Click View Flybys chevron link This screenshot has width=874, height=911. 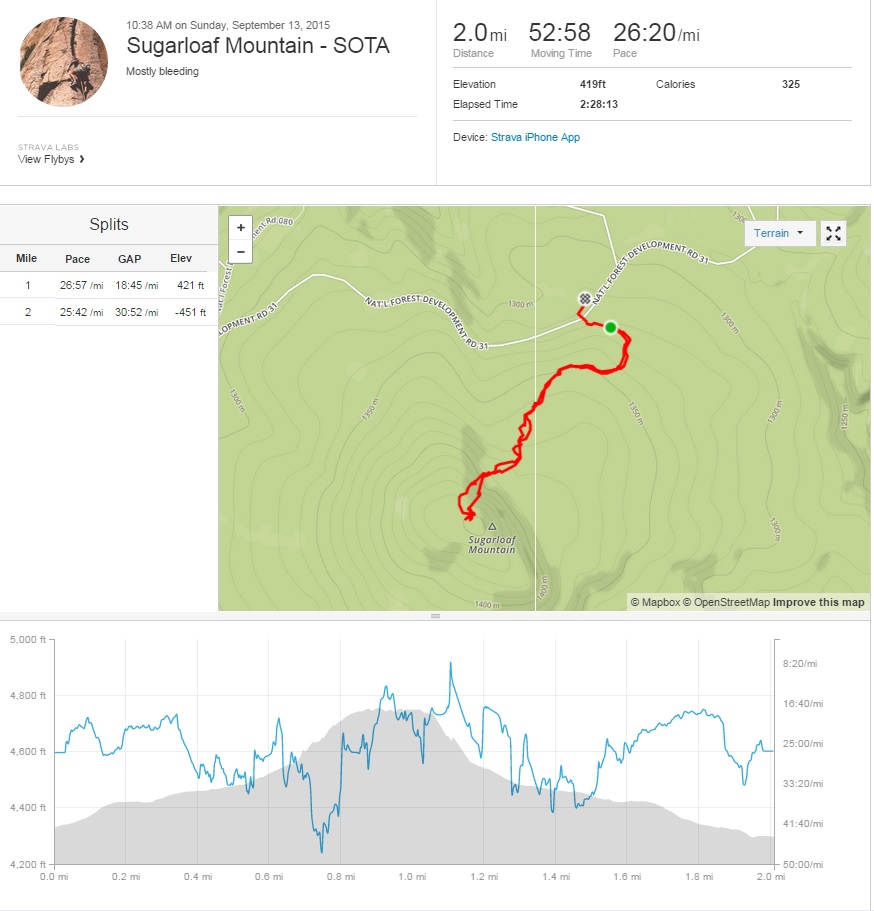[x=51, y=159]
